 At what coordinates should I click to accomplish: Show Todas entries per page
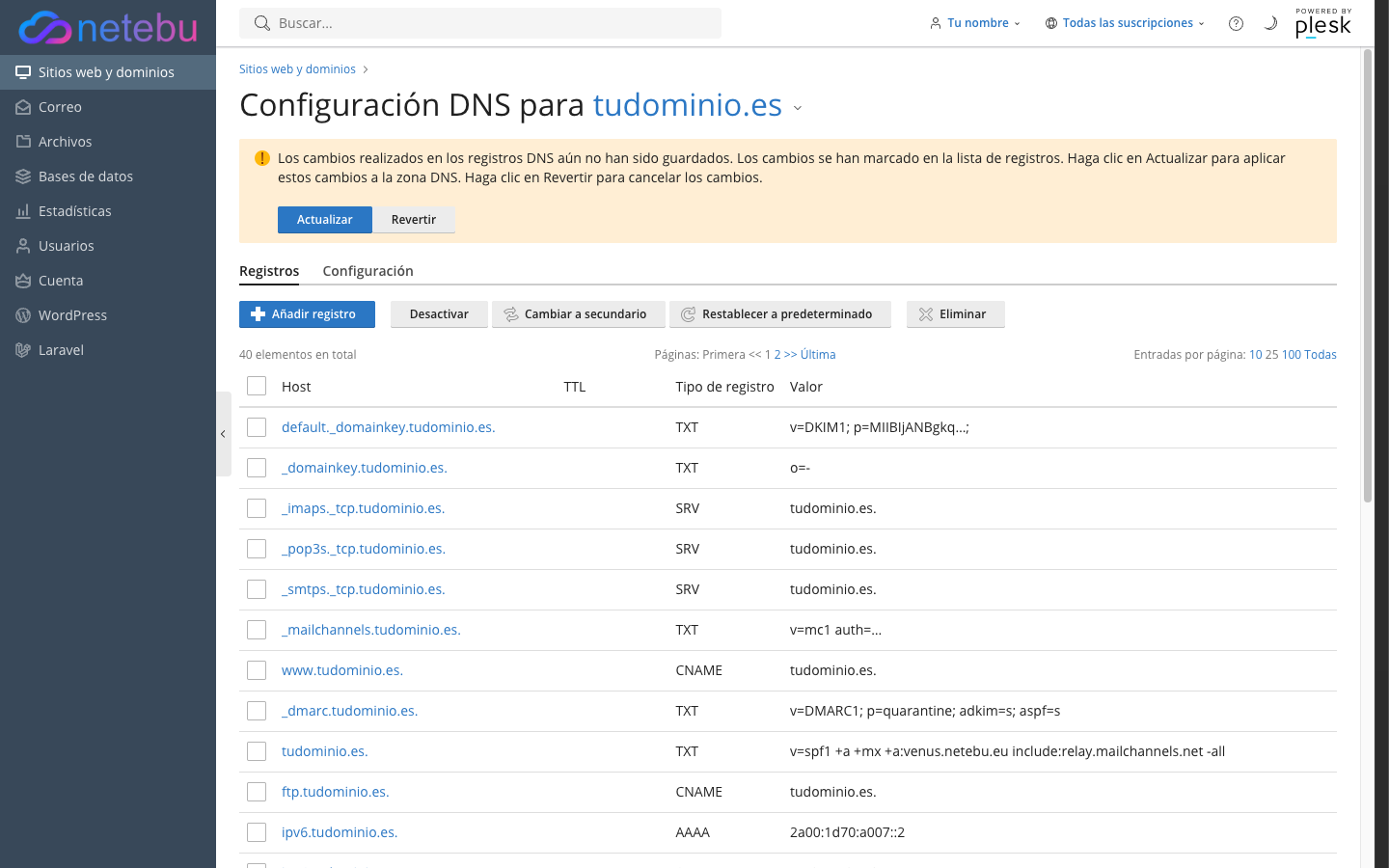coord(1321,355)
